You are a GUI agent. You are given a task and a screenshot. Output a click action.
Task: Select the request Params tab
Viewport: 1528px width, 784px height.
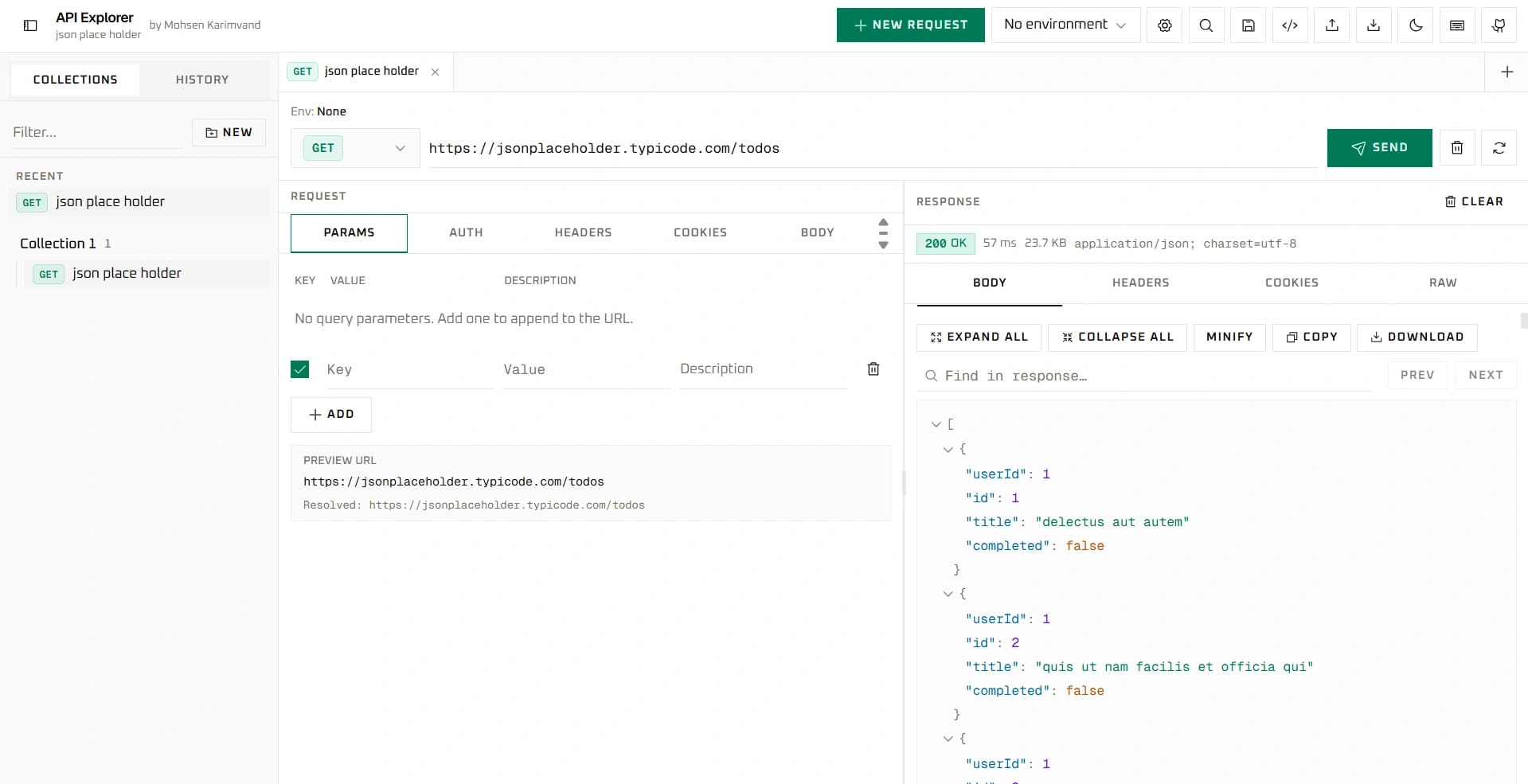pyautogui.click(x=349, y=233)
